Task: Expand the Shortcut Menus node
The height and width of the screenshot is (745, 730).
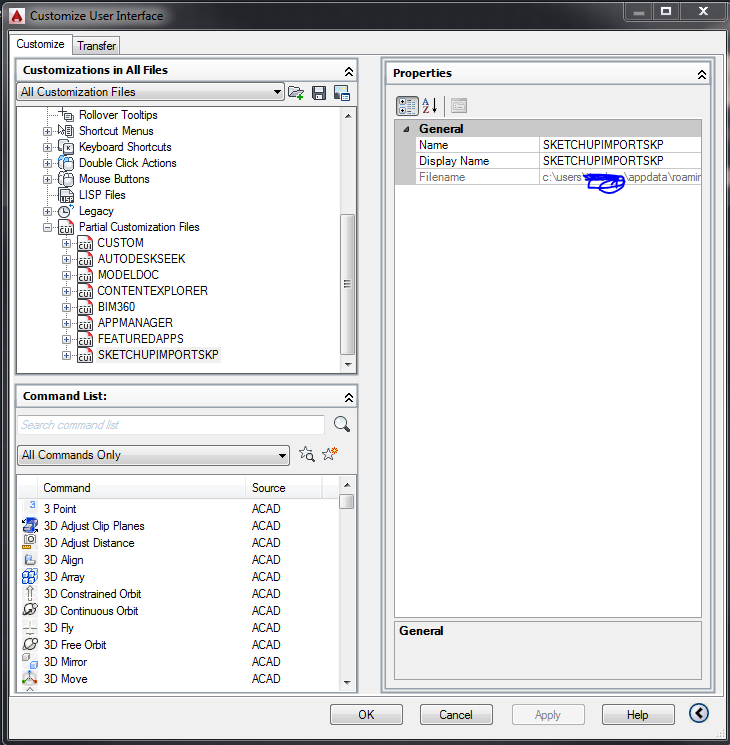Action: [x=47, y=131]
